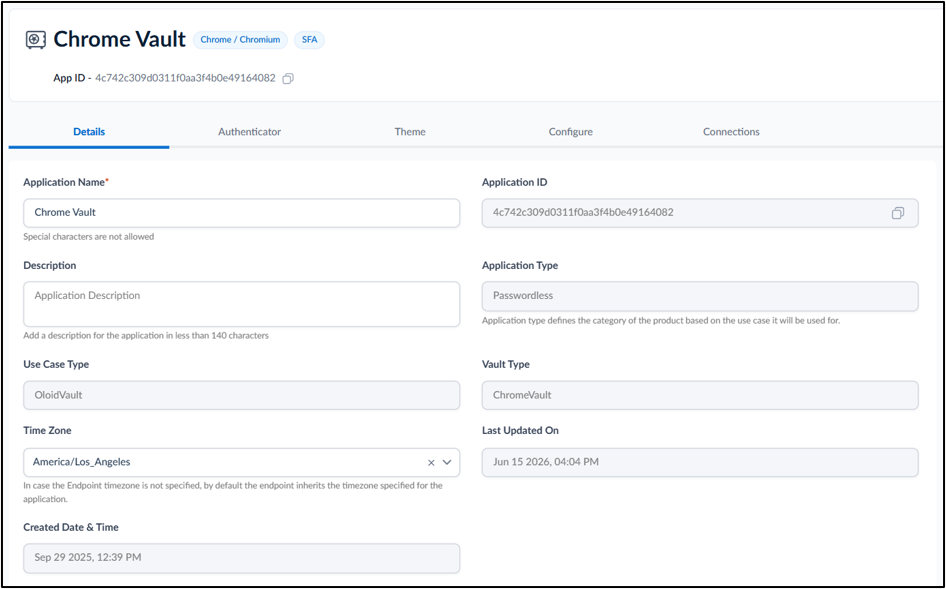Go to the Configure tab
The image size is (946, 589).
571,132
